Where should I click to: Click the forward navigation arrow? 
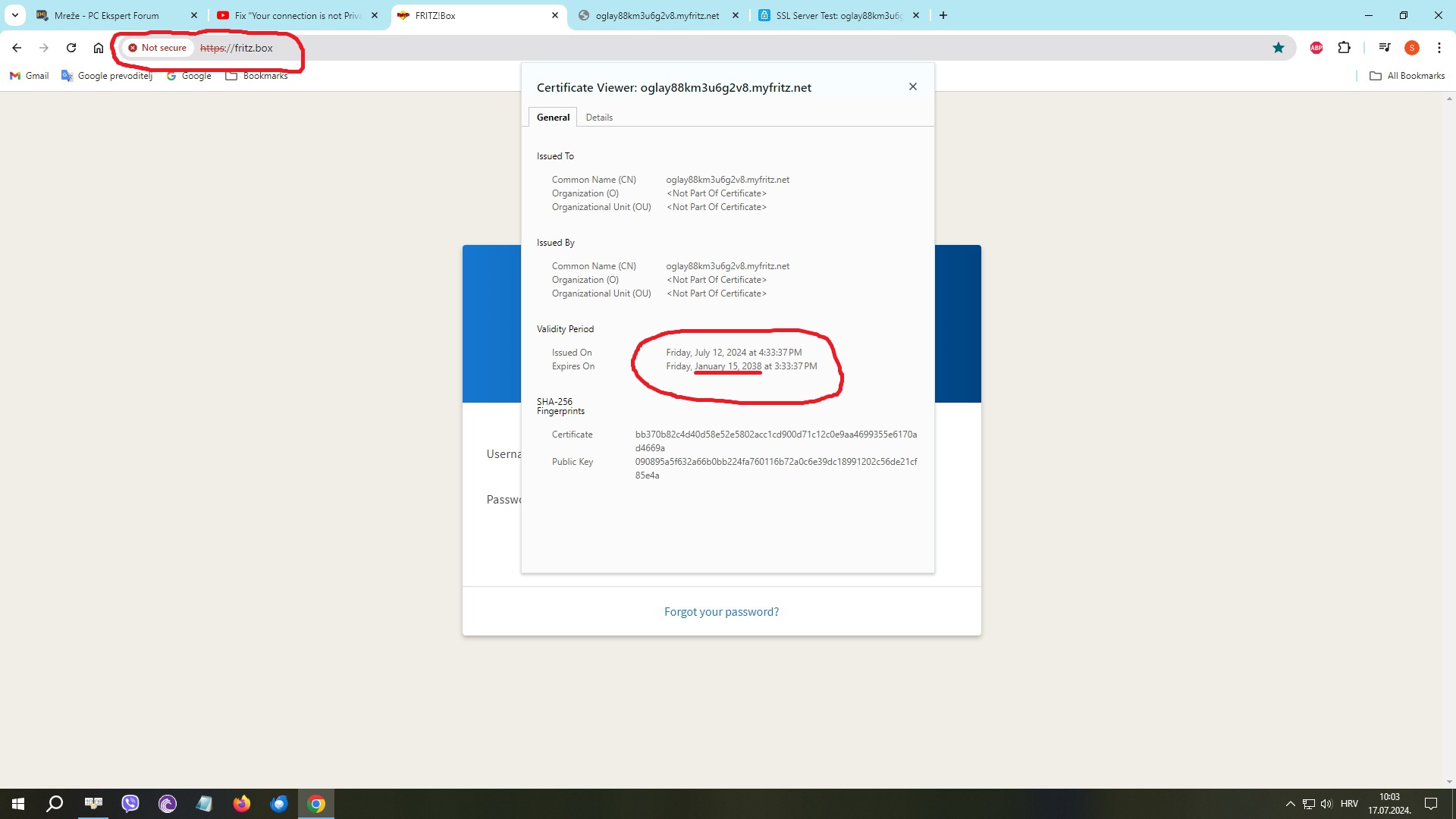click(44, 48)
